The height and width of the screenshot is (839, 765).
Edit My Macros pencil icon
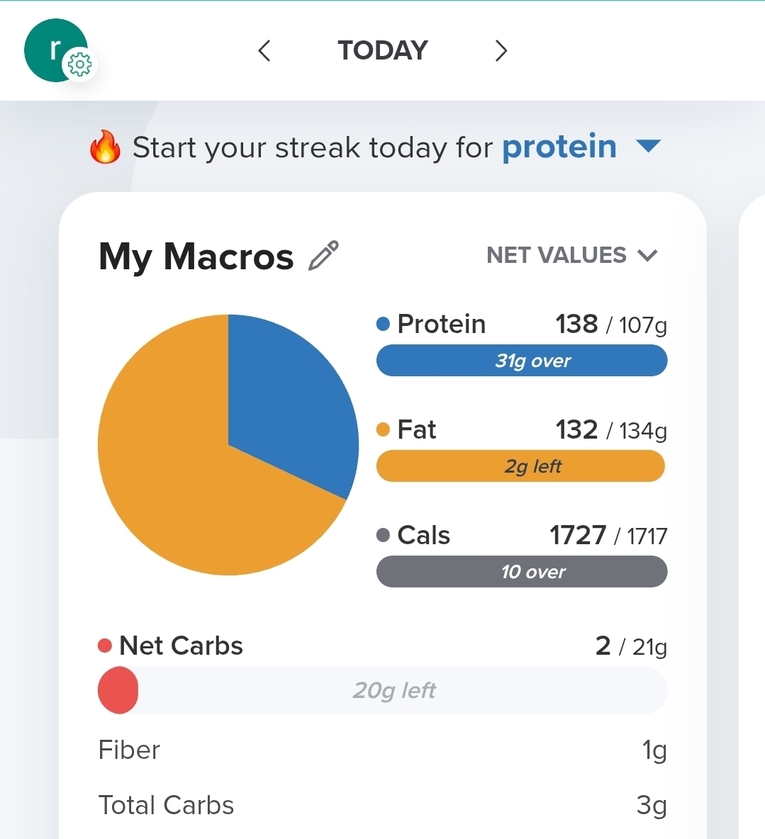tap(324, 256)
